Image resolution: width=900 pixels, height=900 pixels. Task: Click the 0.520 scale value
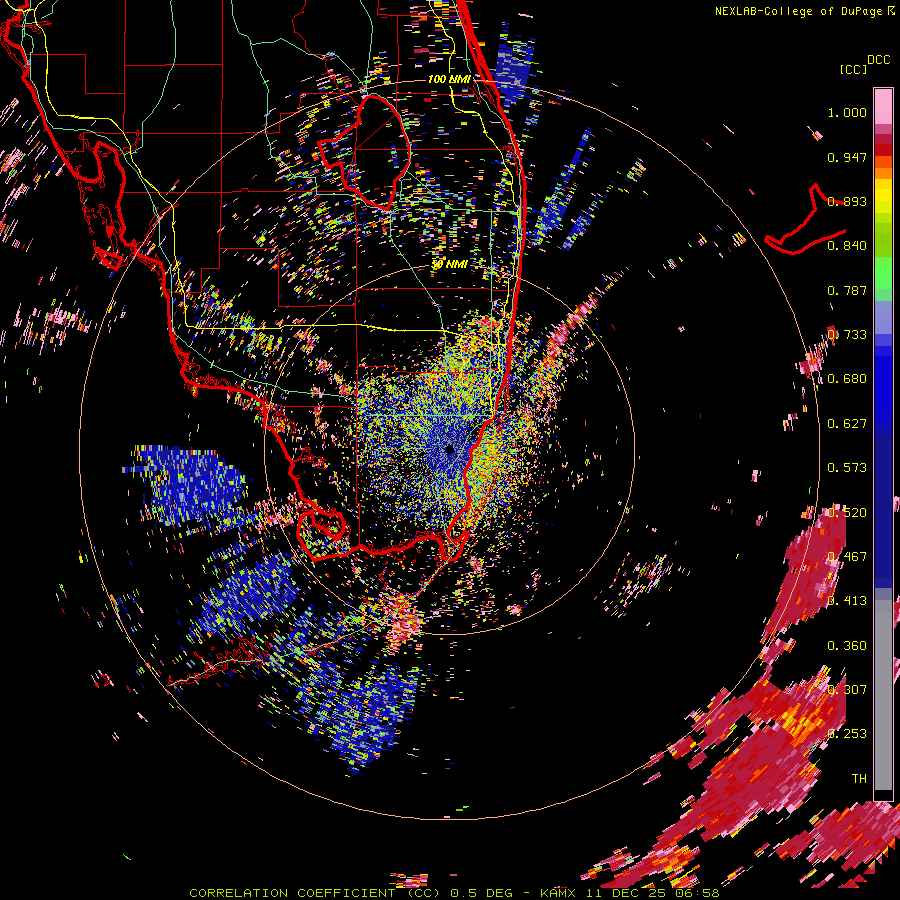coord(847,513)
